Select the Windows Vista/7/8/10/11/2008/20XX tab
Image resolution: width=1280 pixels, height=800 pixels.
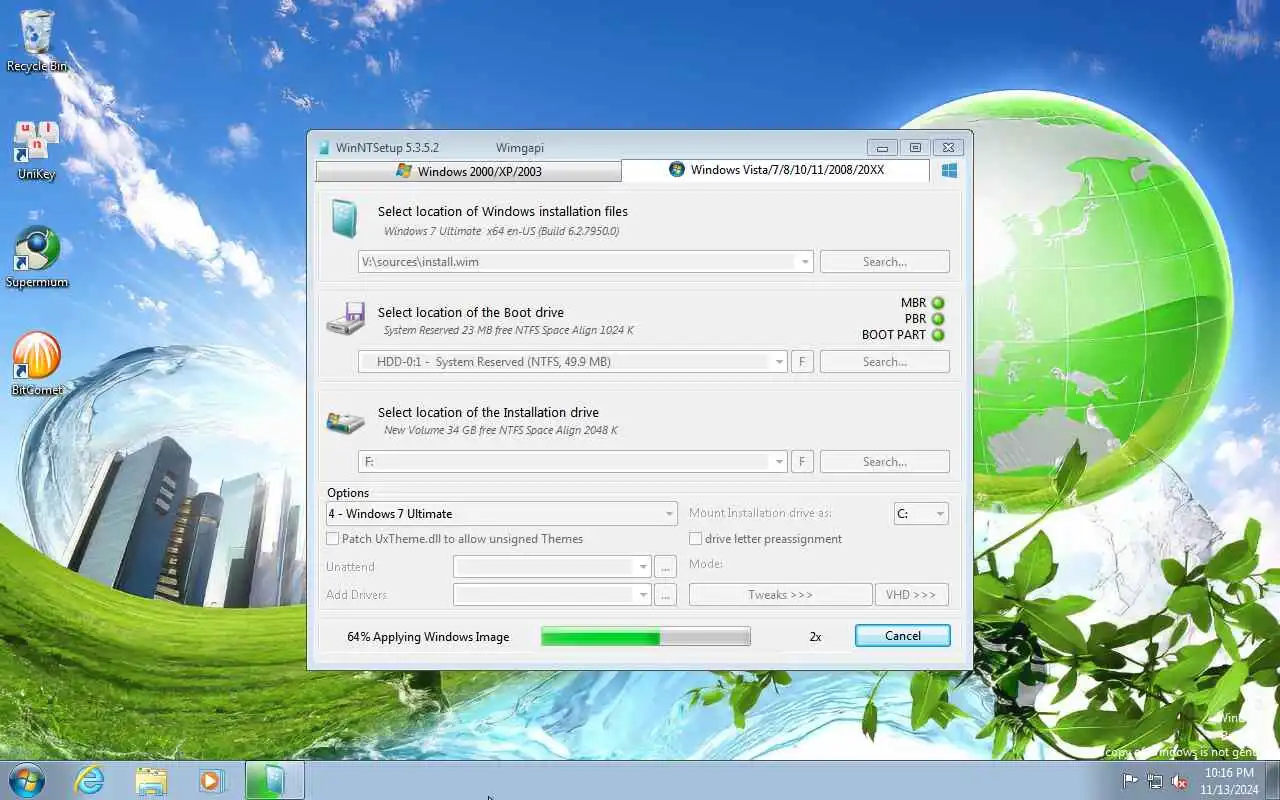[x=776, y=170]
